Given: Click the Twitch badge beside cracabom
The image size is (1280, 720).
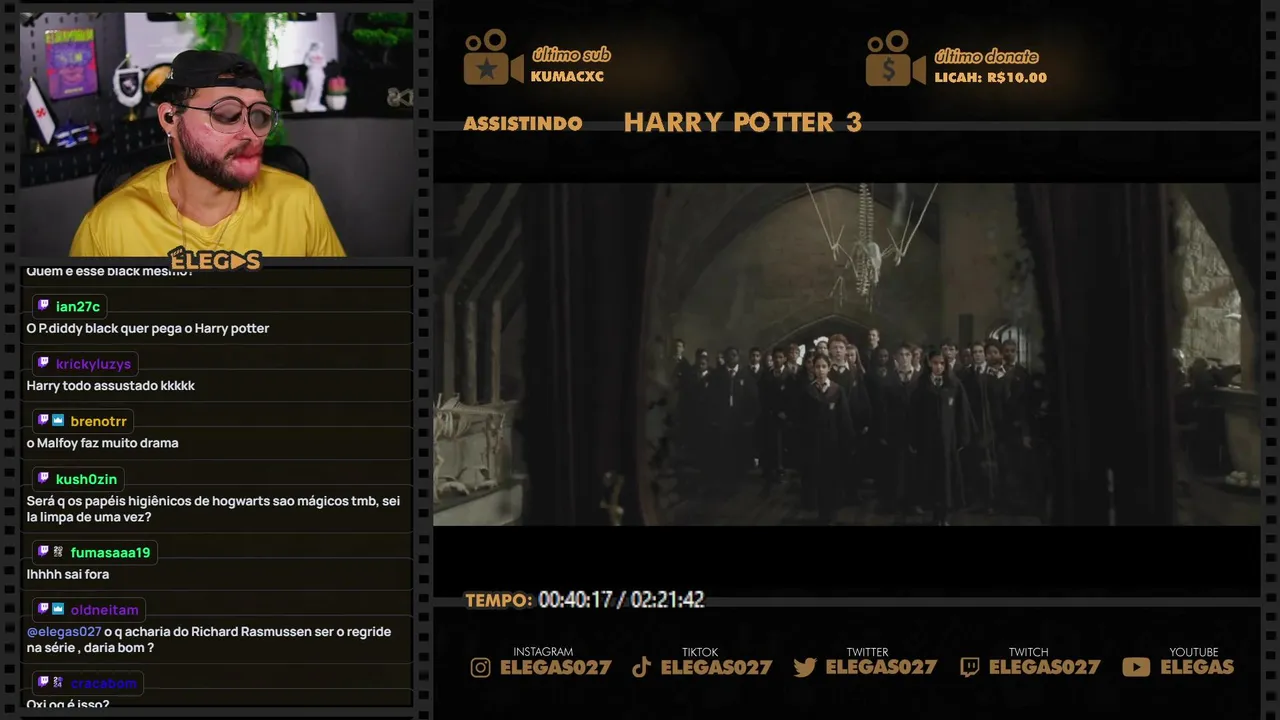Looking at the screenshot, I should point(43,682).
